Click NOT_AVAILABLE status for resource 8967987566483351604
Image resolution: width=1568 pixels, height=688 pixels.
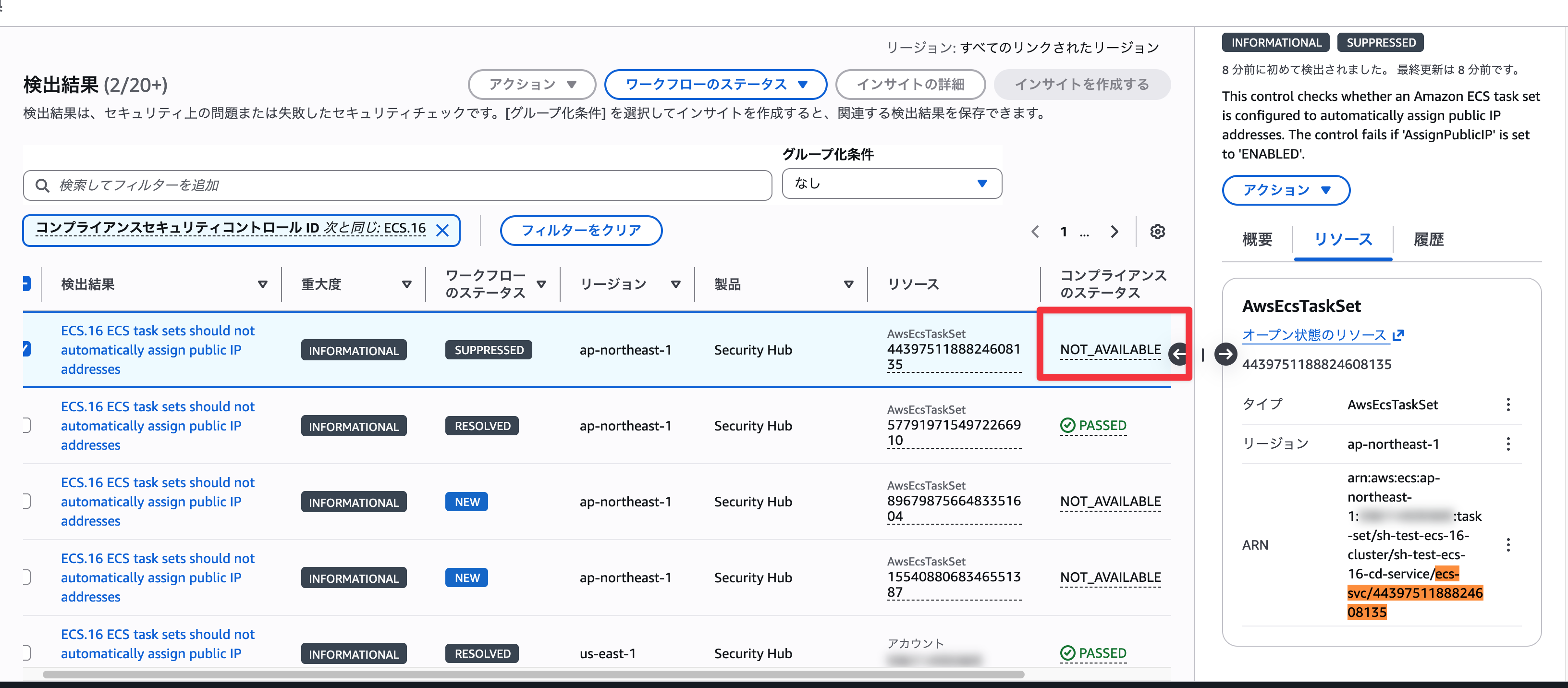(1110, 502)
